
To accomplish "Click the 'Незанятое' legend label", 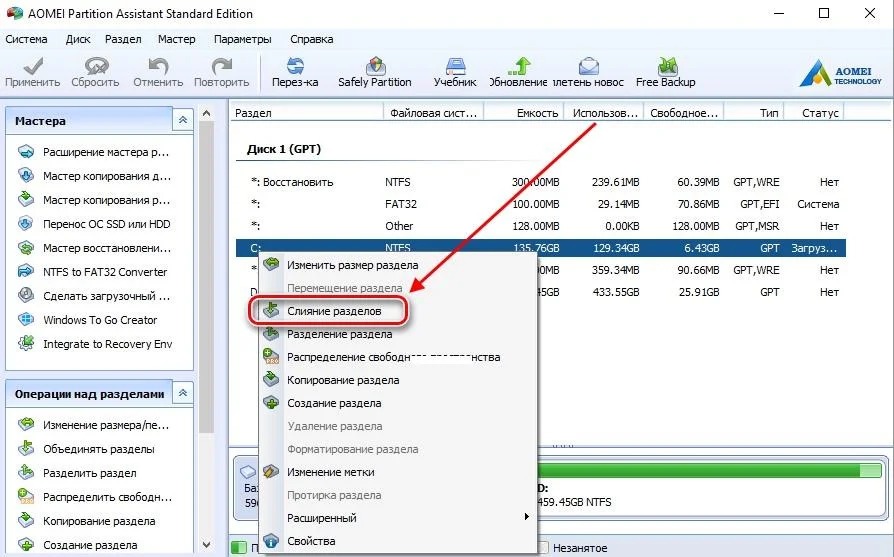I will tap(580, 548).
